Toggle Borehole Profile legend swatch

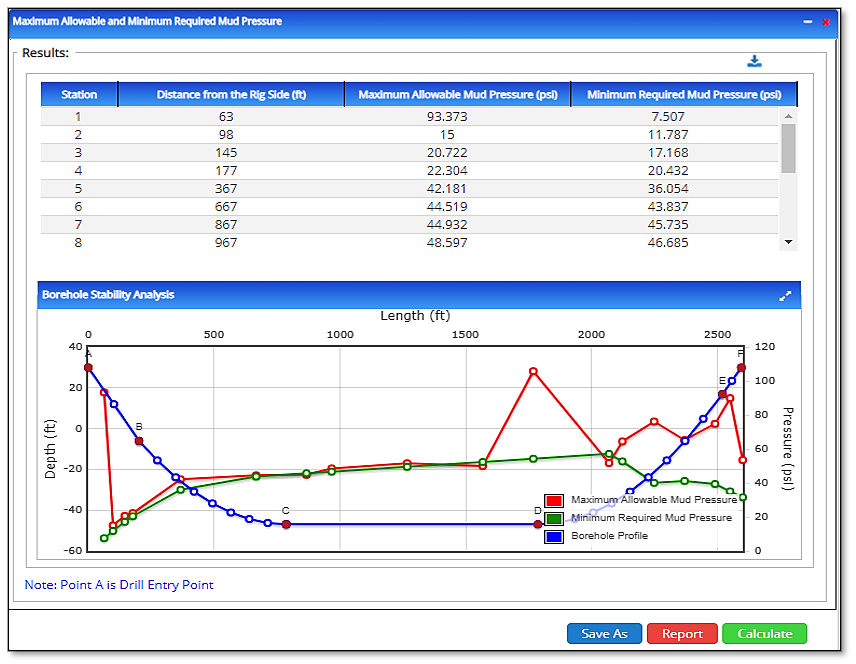554,537
